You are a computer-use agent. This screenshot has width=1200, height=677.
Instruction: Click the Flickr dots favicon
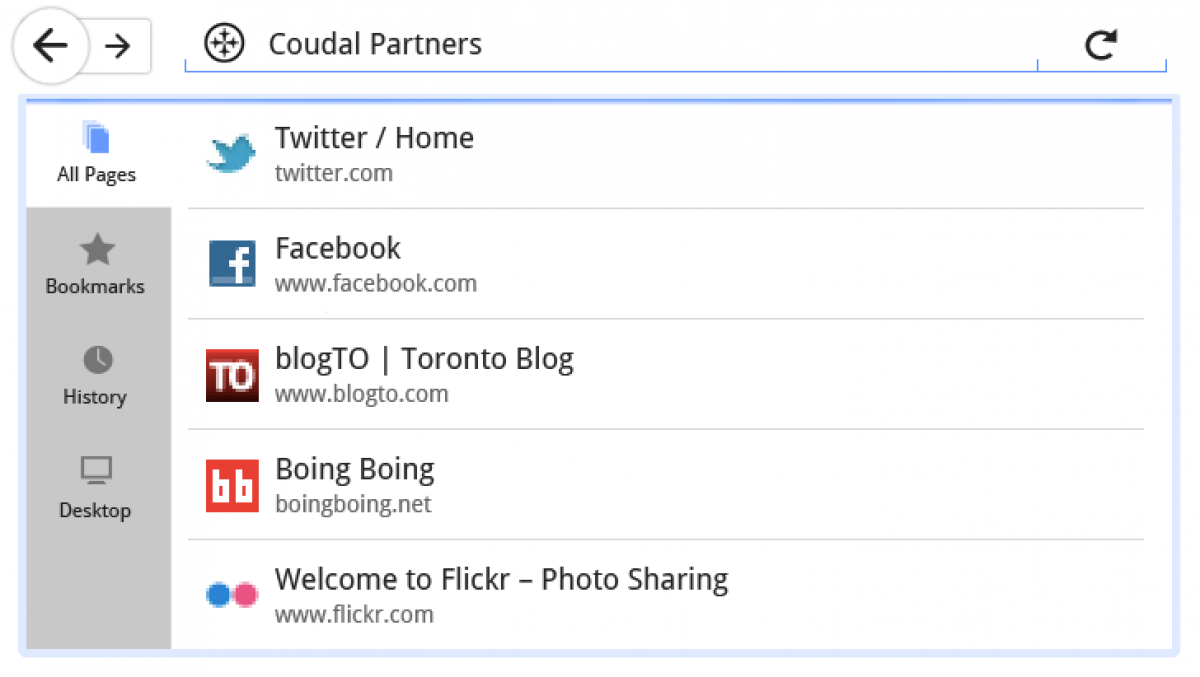(232, 595)
